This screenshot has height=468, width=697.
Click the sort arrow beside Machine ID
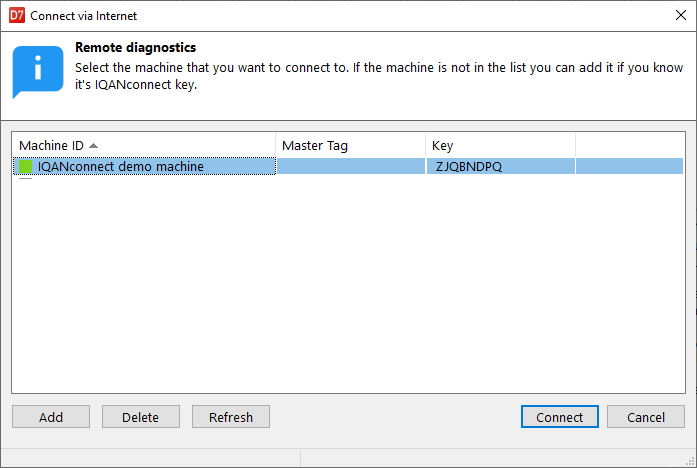tap(93, 146)
